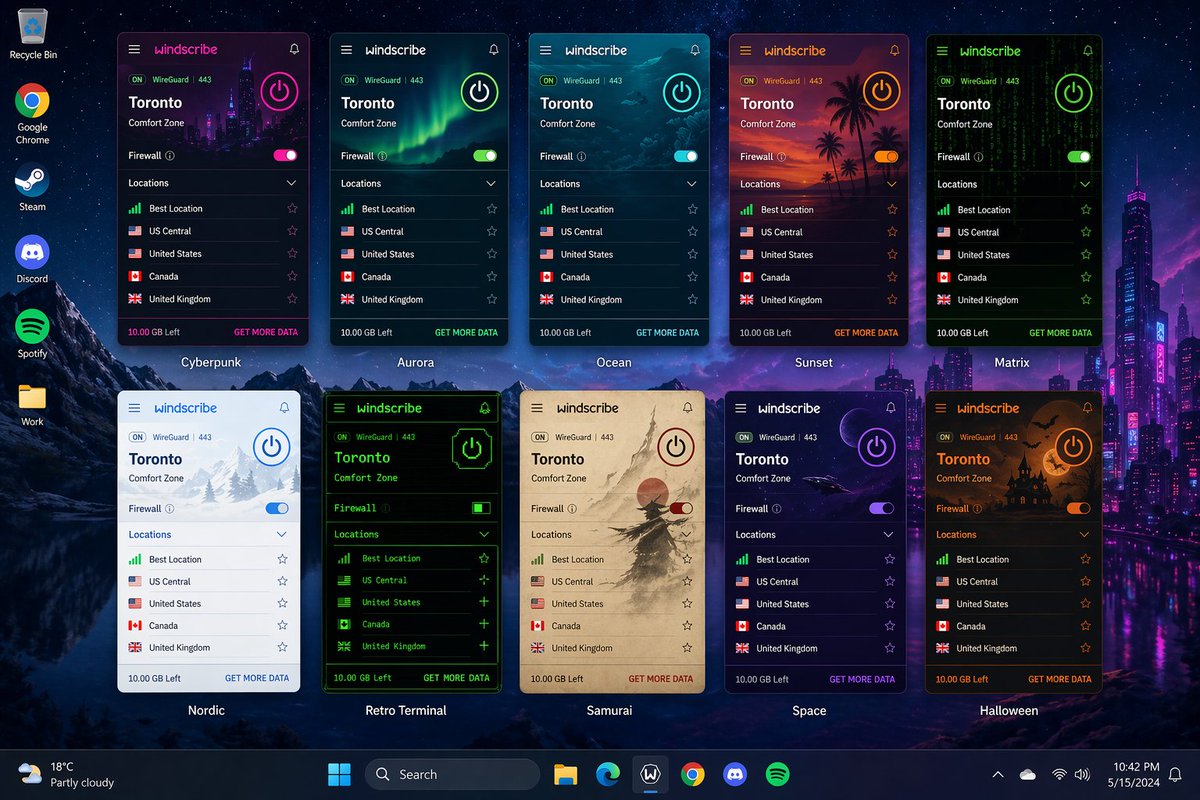The width and height of the screenshot is (1200, 800).
Task: Click GET MORE DATA in Ocean window
Action: tap(668, 332)
